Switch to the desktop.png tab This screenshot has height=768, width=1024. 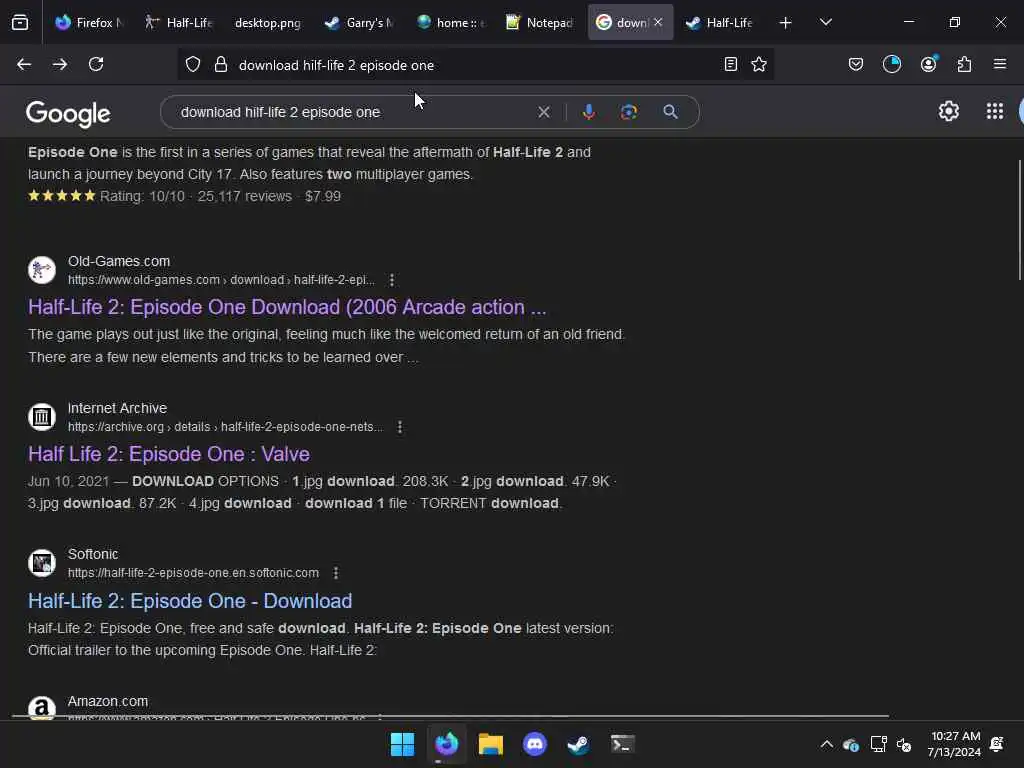point(268,23)
